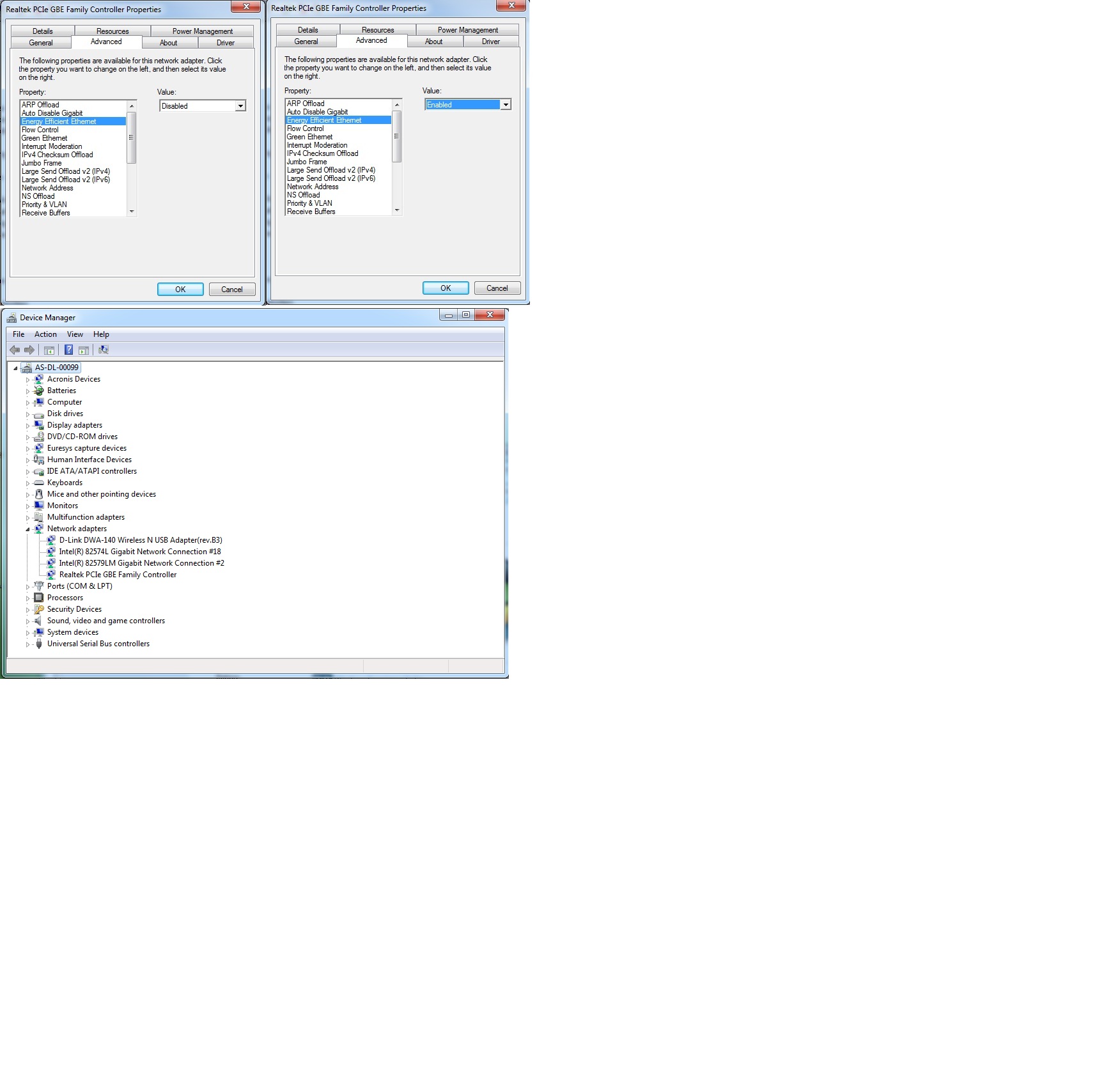Viewport: 1120px width, 1079px height.
Task: Expand the System devices node
Action: 27,633
